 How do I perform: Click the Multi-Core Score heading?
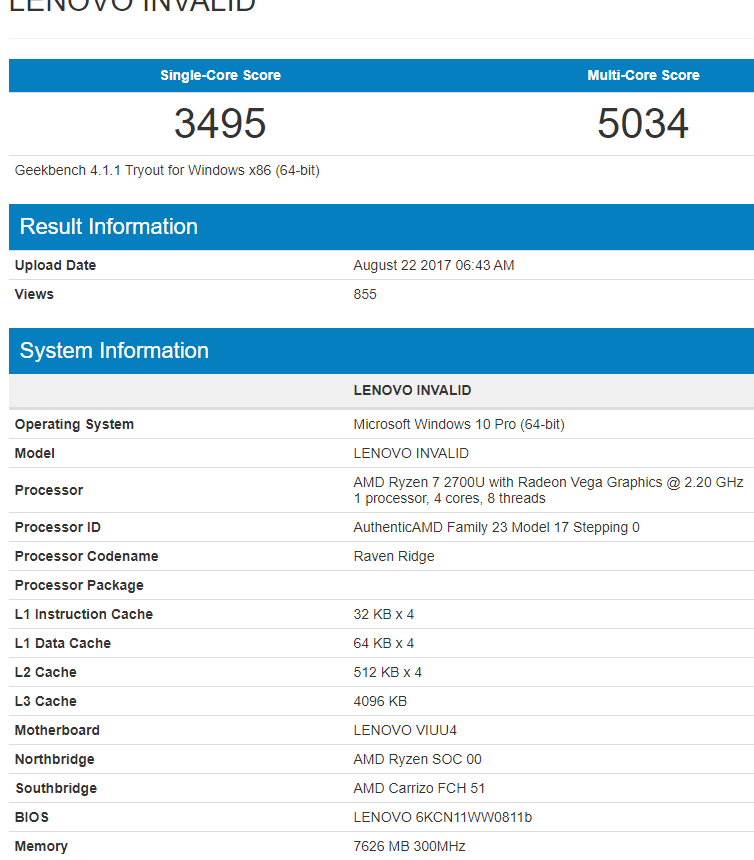click(643, 75)
